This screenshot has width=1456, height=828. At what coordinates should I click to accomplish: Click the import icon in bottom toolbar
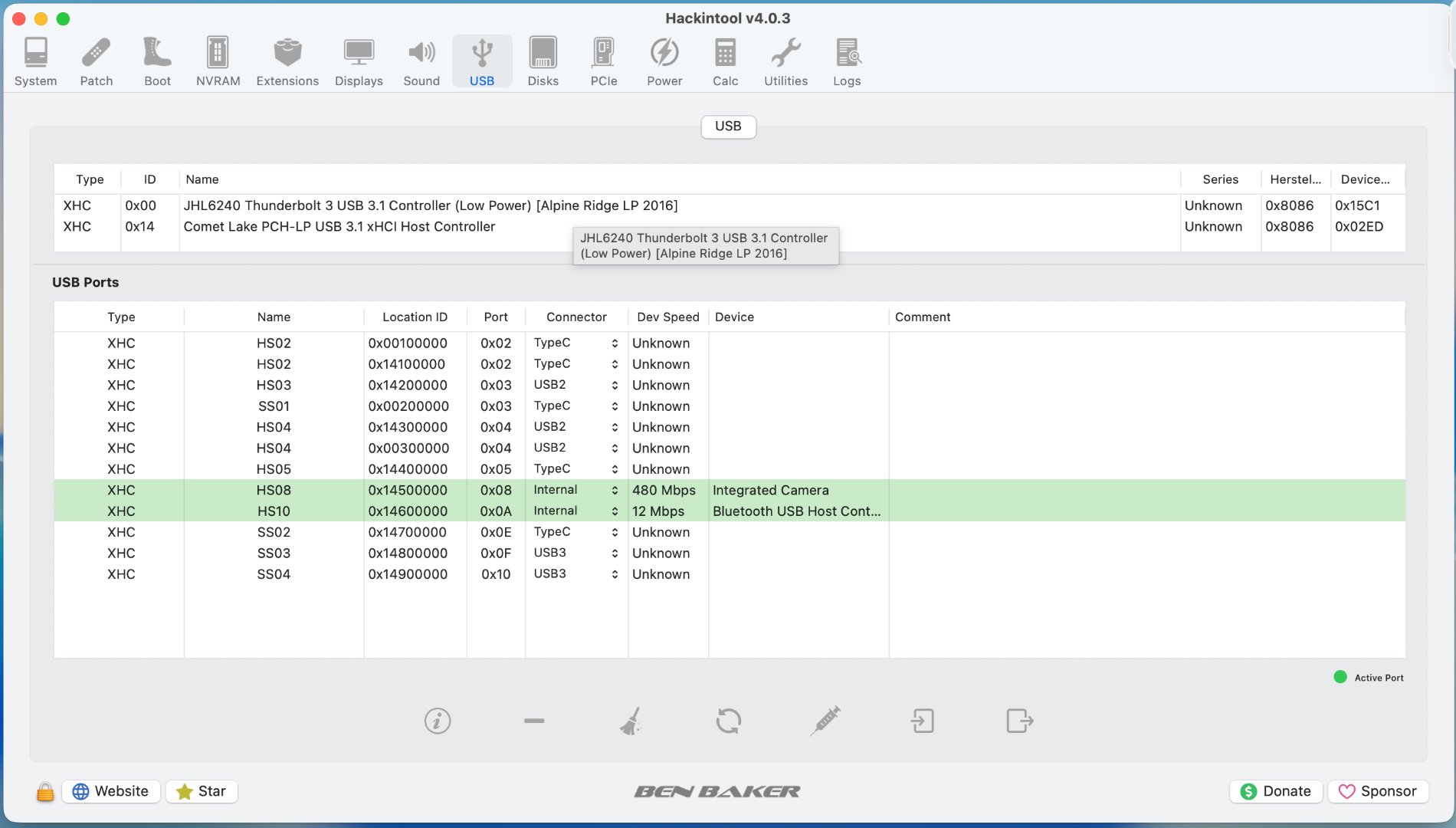click(923, 721)
